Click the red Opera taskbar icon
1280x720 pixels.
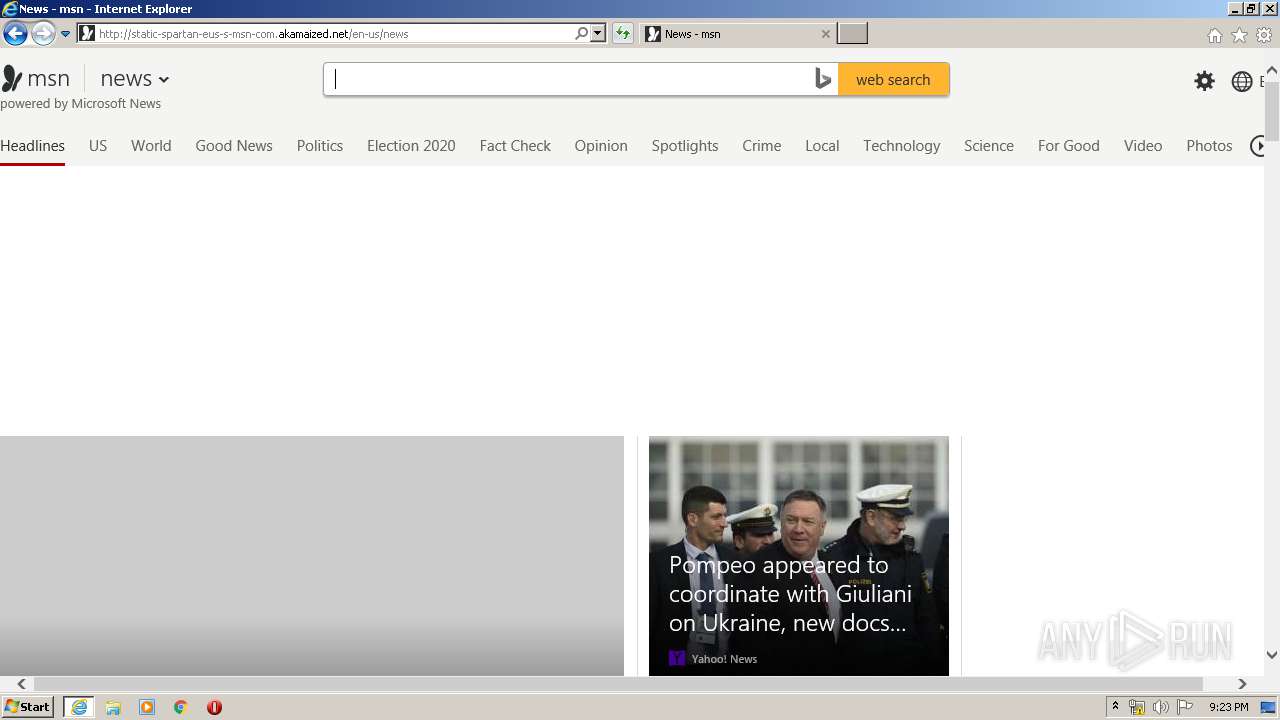(214, 707)
